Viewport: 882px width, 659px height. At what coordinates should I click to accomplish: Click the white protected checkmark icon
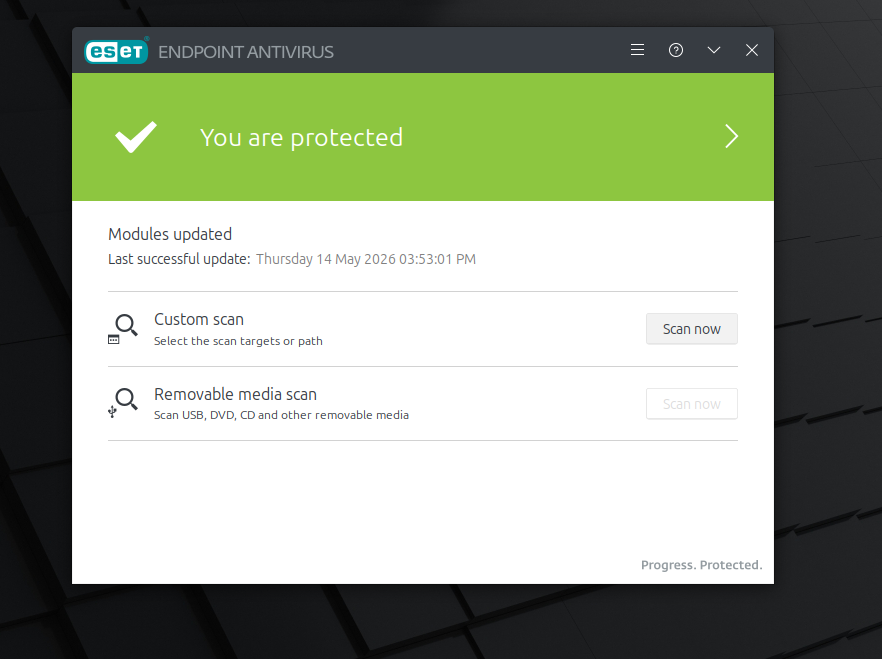pos(136,137)
